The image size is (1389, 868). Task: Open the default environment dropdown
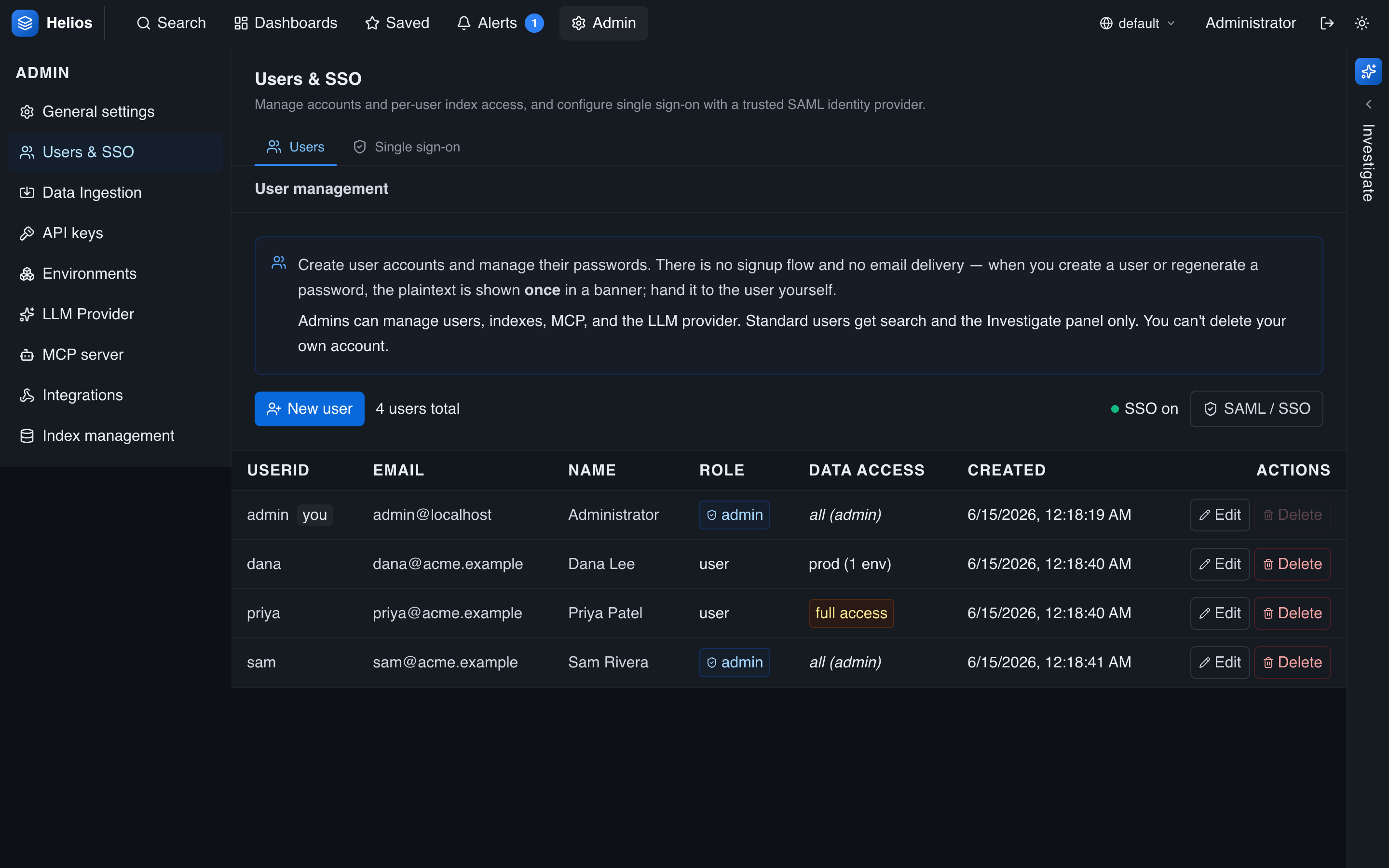1137,23
